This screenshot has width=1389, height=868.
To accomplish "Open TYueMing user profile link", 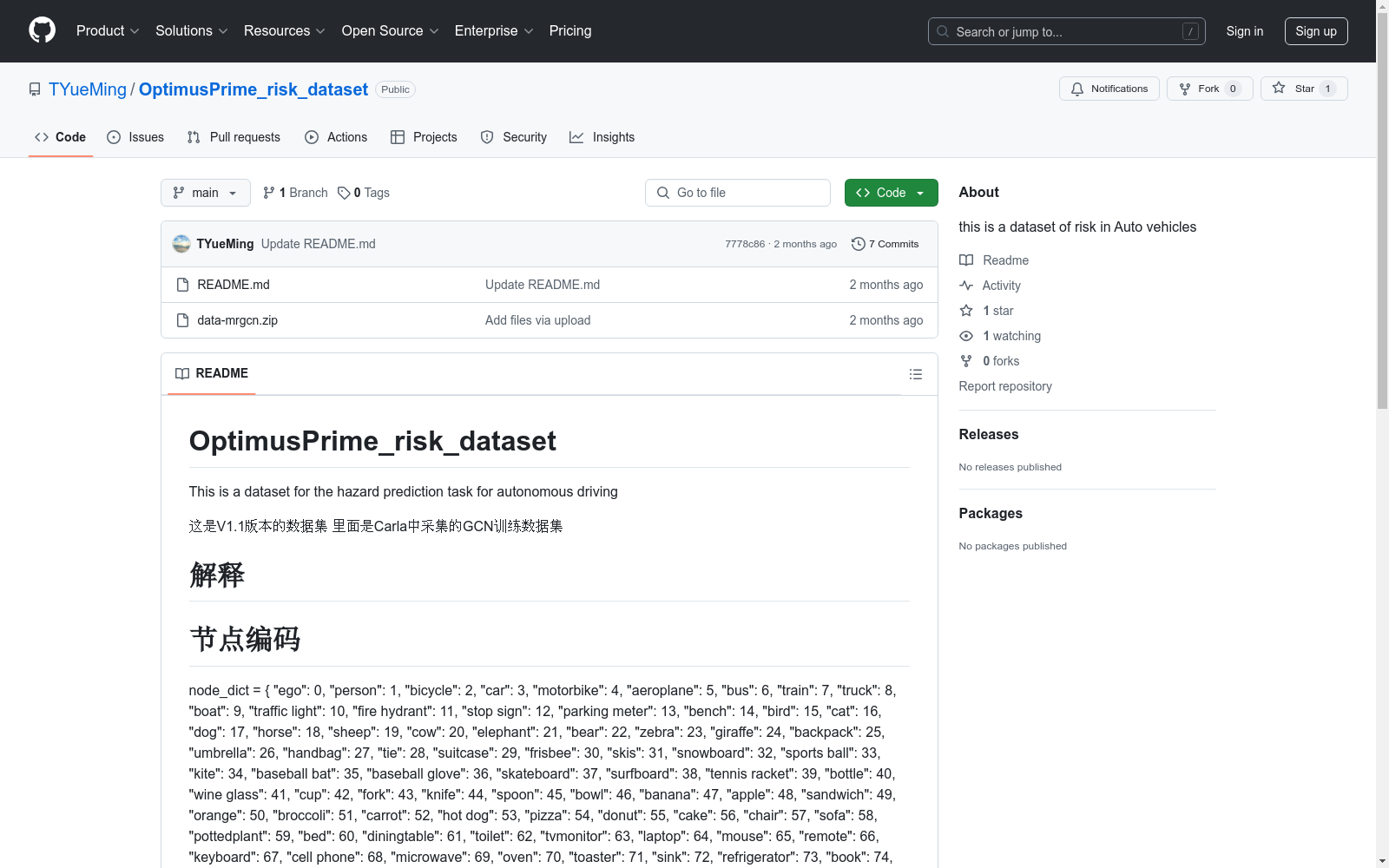I will (88, 89).
